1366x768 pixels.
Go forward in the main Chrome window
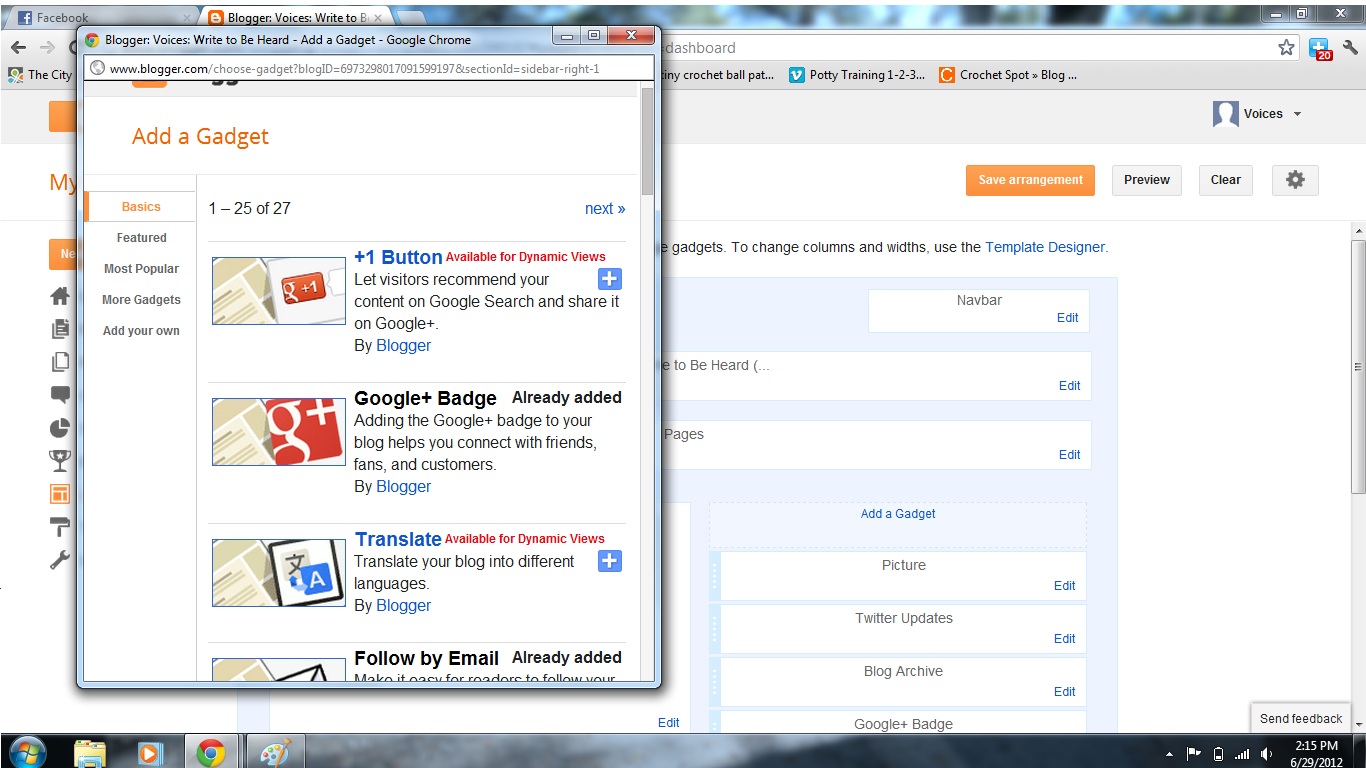47,47
